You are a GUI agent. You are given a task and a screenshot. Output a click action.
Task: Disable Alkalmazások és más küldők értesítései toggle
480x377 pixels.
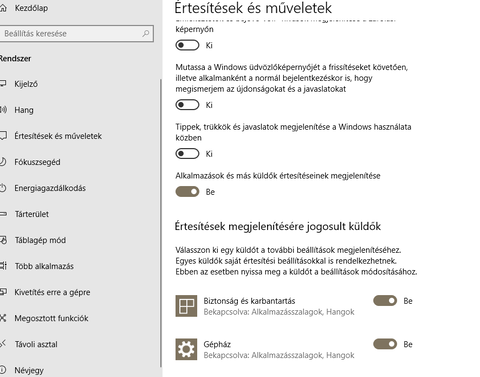187,192
